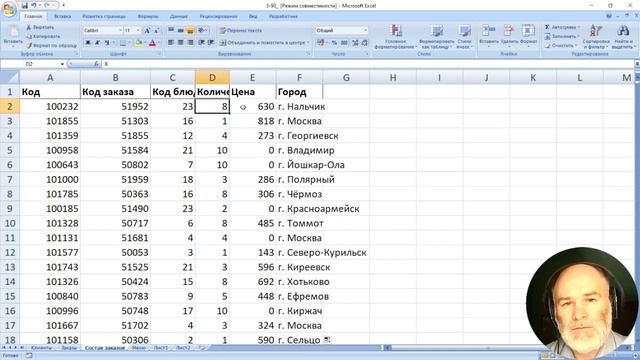This screenshot has height=360, width=640.
Task: Align text left
Action: (x=171, y=42)
